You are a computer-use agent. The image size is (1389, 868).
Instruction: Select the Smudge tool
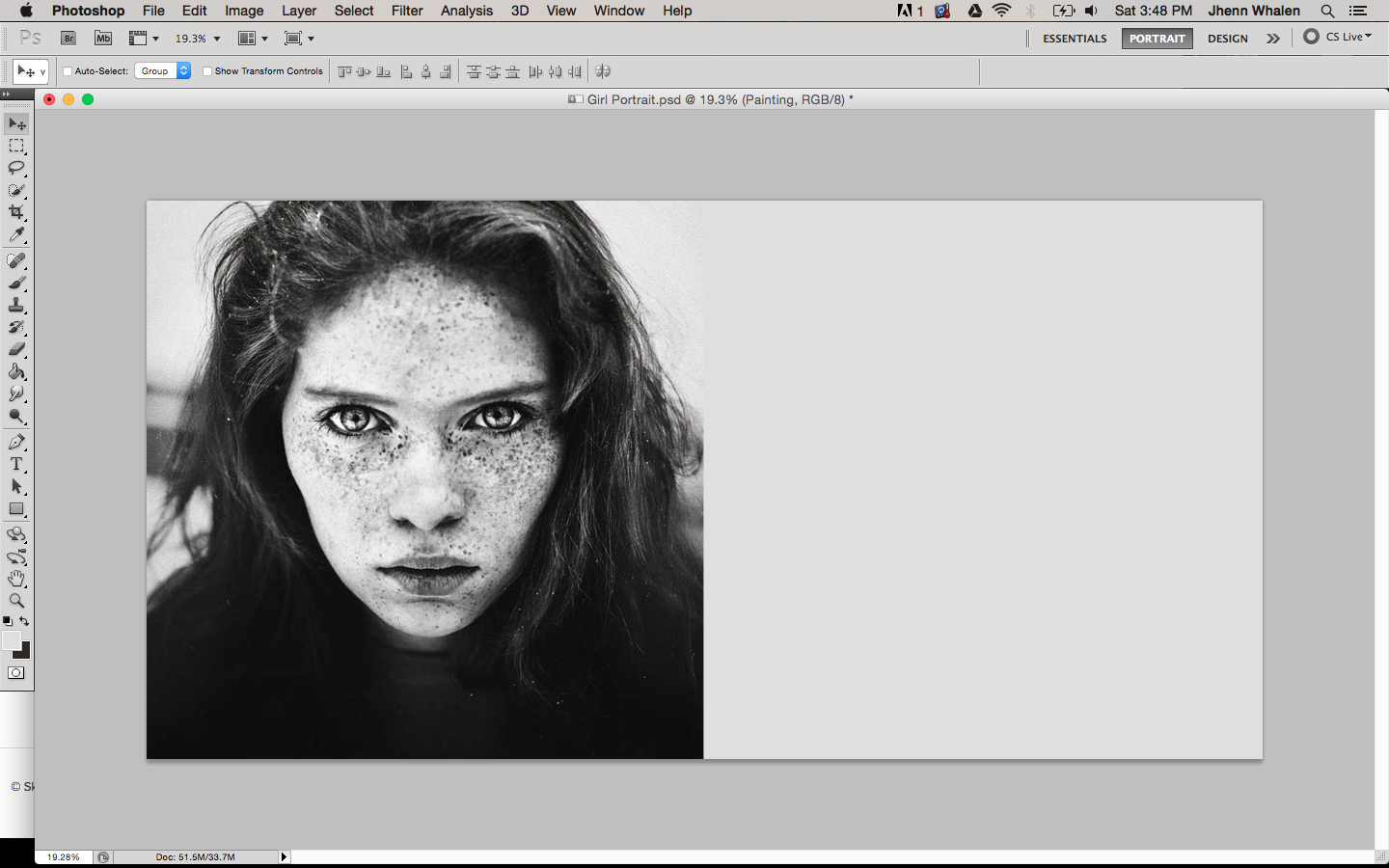(x=16, y=393)
